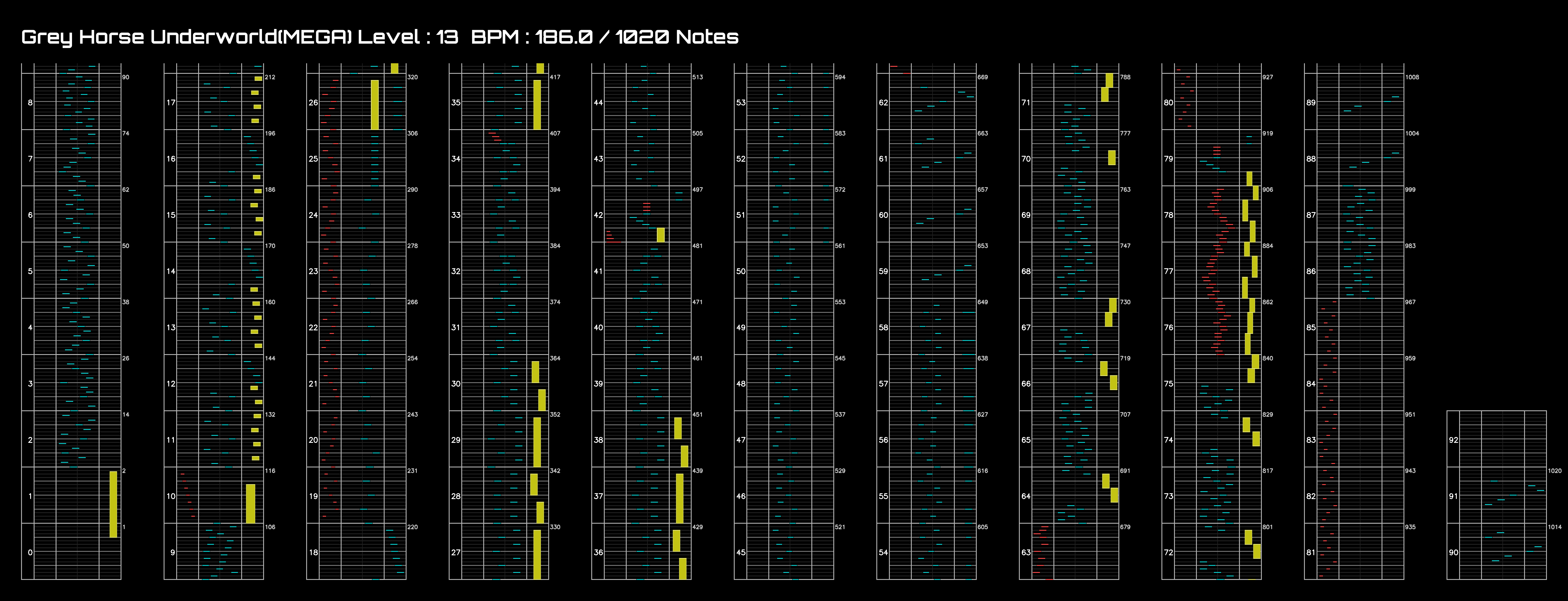
Task: Click measure number 45 label
Action: point(741,552)
